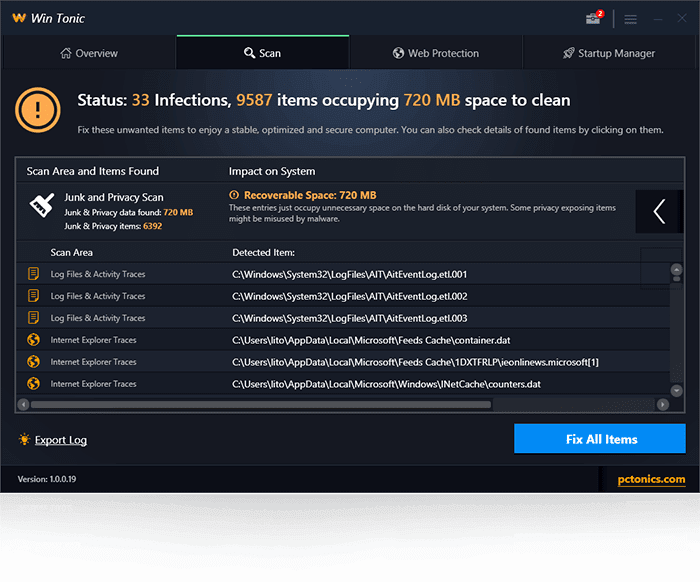Click the Recoverable Space: 720 MB text
The width and height of the screenshot is (700, 582).
pyautogui.click(x=310, y=195)
